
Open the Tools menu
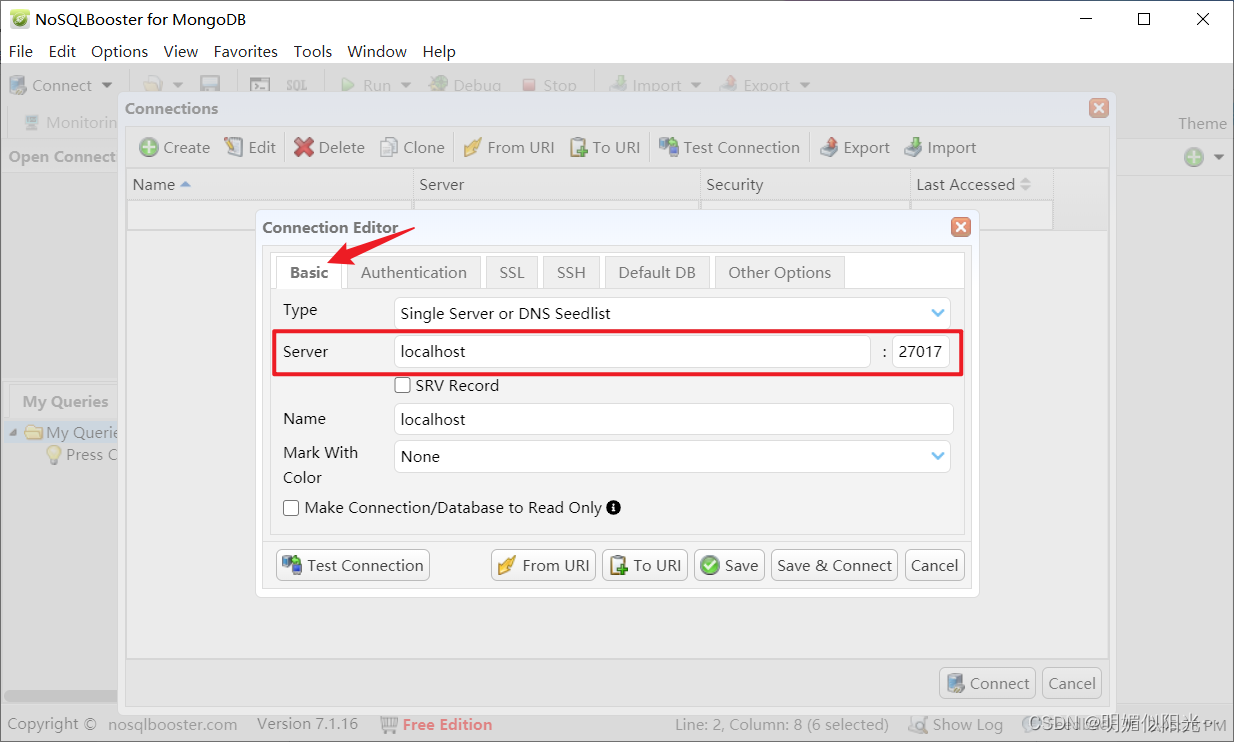click(312, 51)
